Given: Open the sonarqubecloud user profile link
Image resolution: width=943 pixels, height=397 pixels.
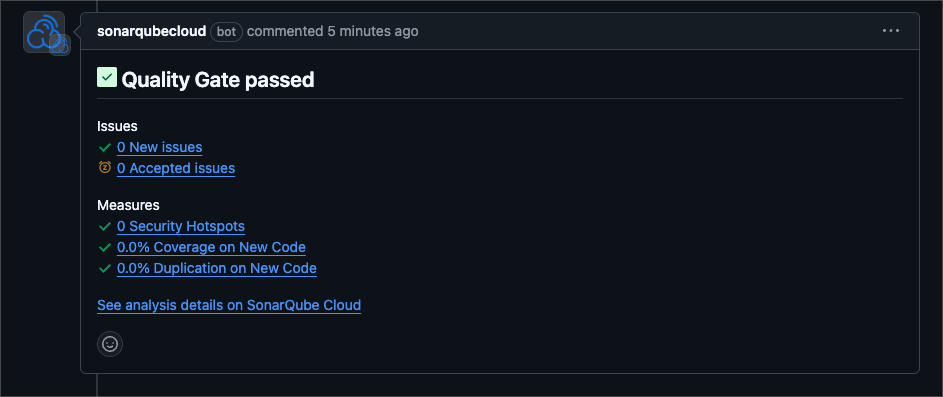Looking at the screenshot, I should tap(152, 31).
